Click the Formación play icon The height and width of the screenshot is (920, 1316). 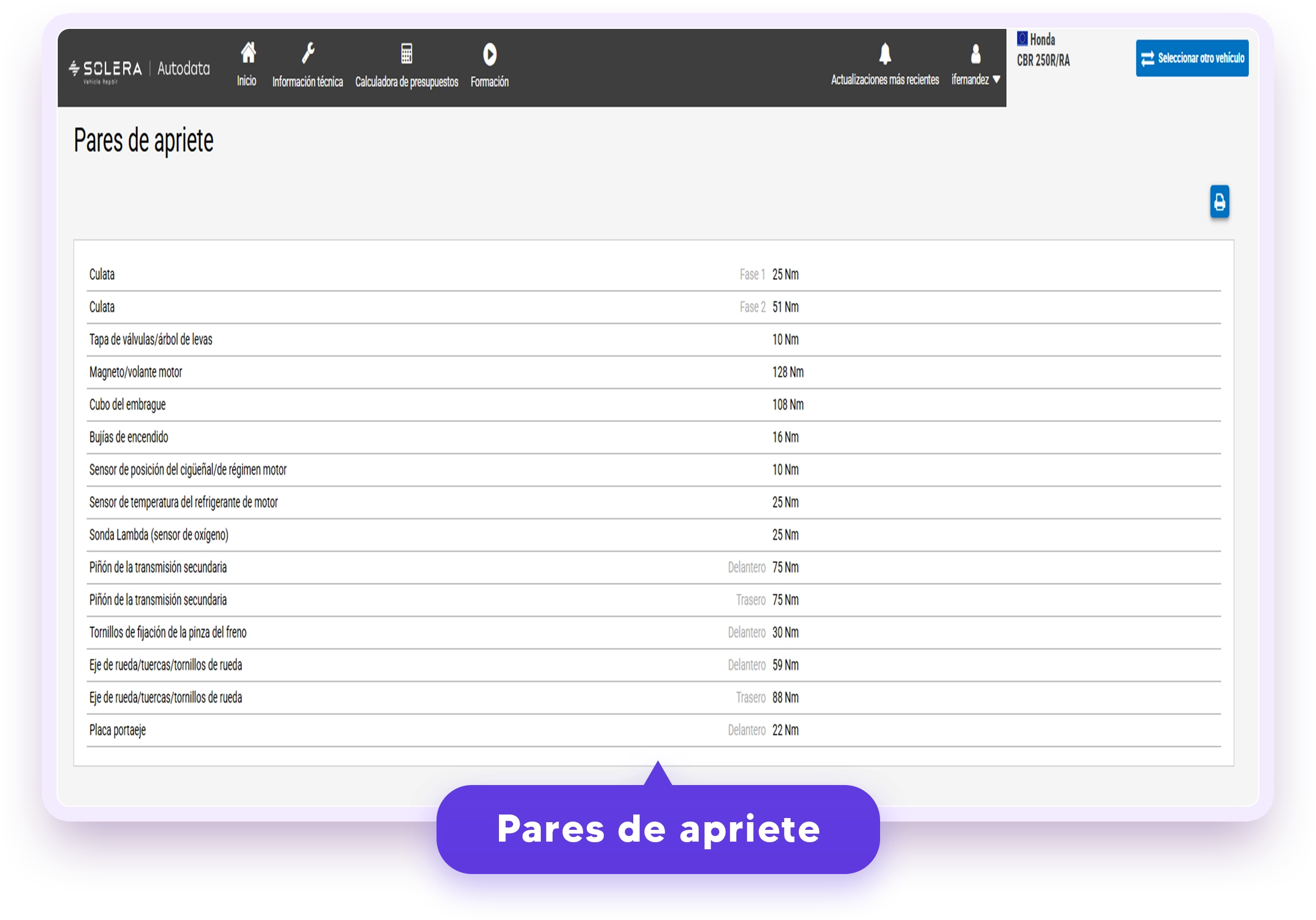click(490, 54)
